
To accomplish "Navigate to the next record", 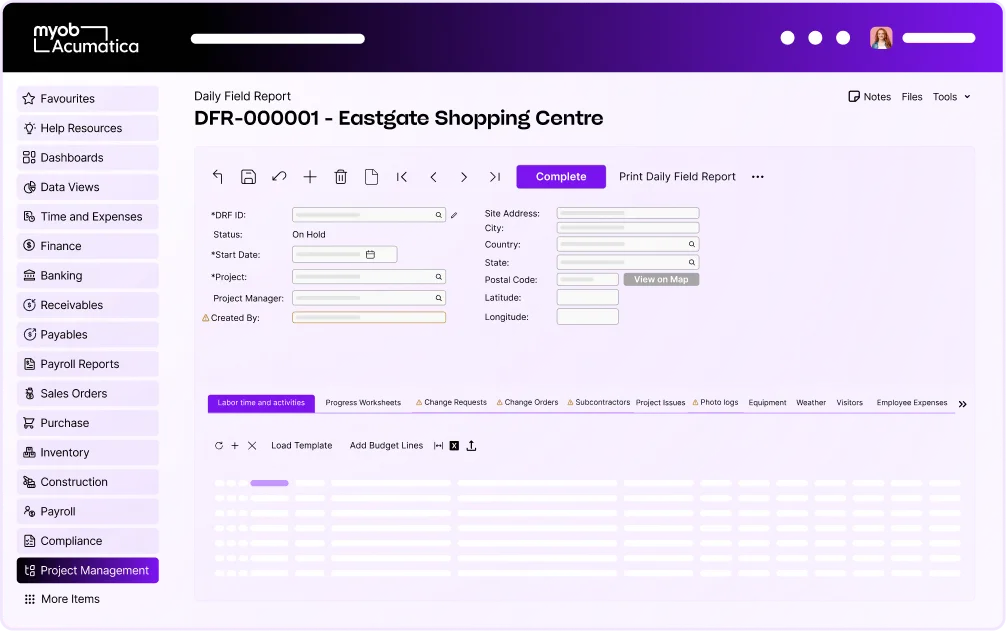I will click(463, 176).
